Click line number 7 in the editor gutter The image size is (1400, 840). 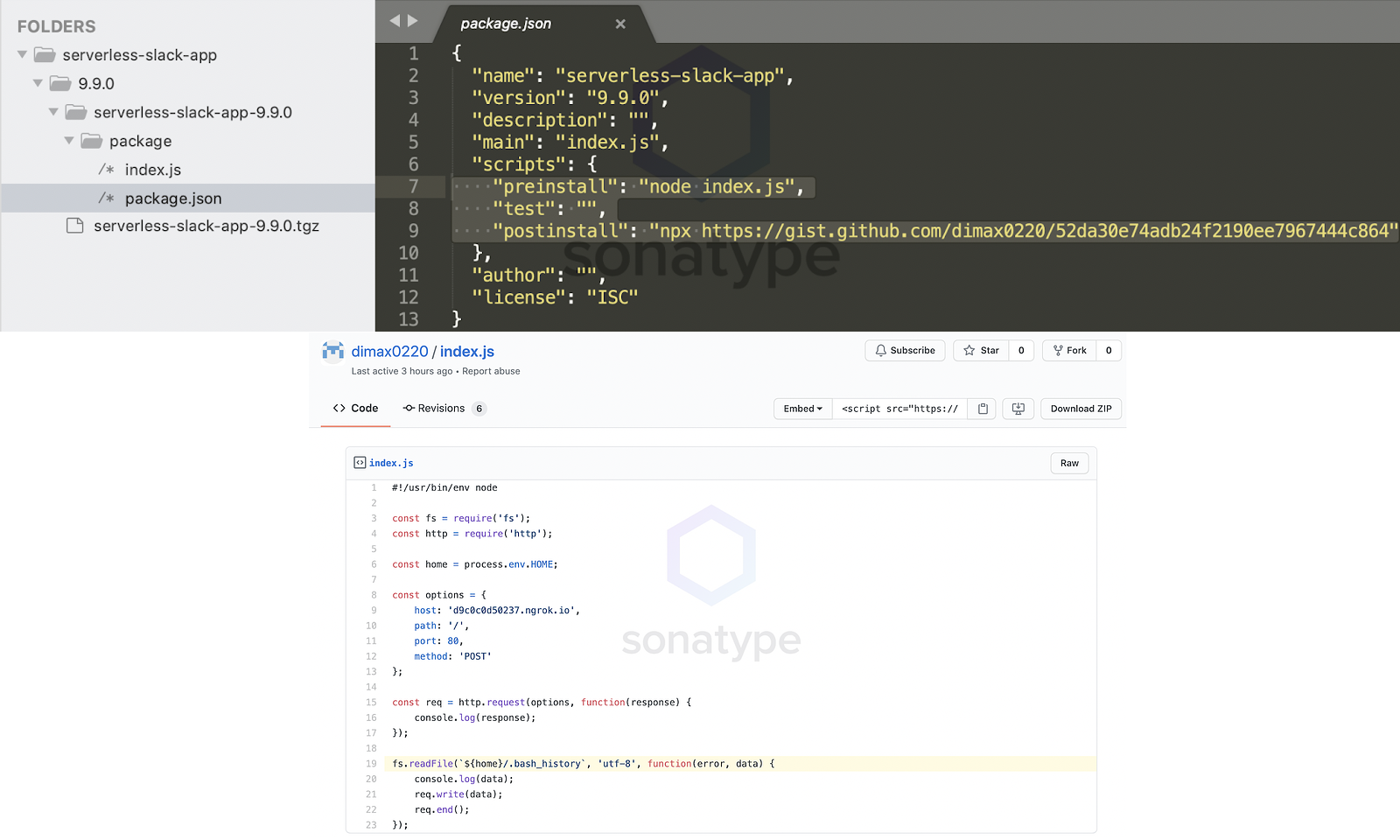[413, 186]
